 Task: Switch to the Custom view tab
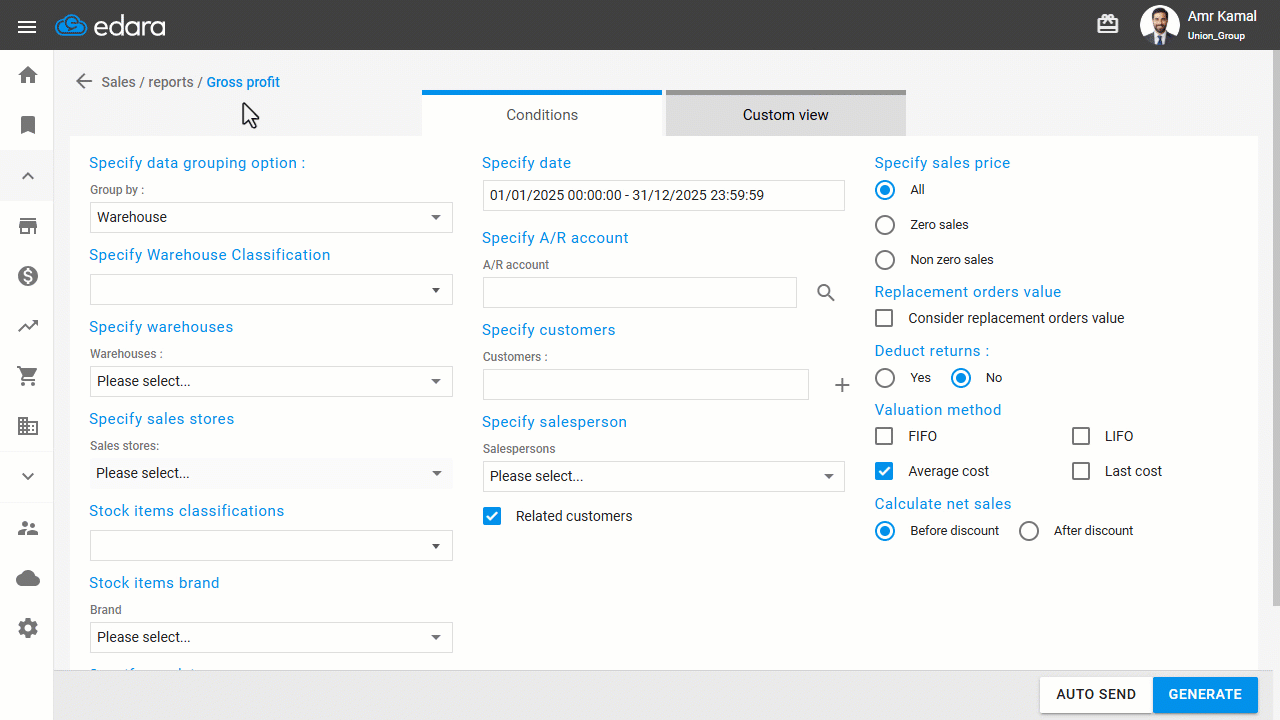tap(786, 114)
